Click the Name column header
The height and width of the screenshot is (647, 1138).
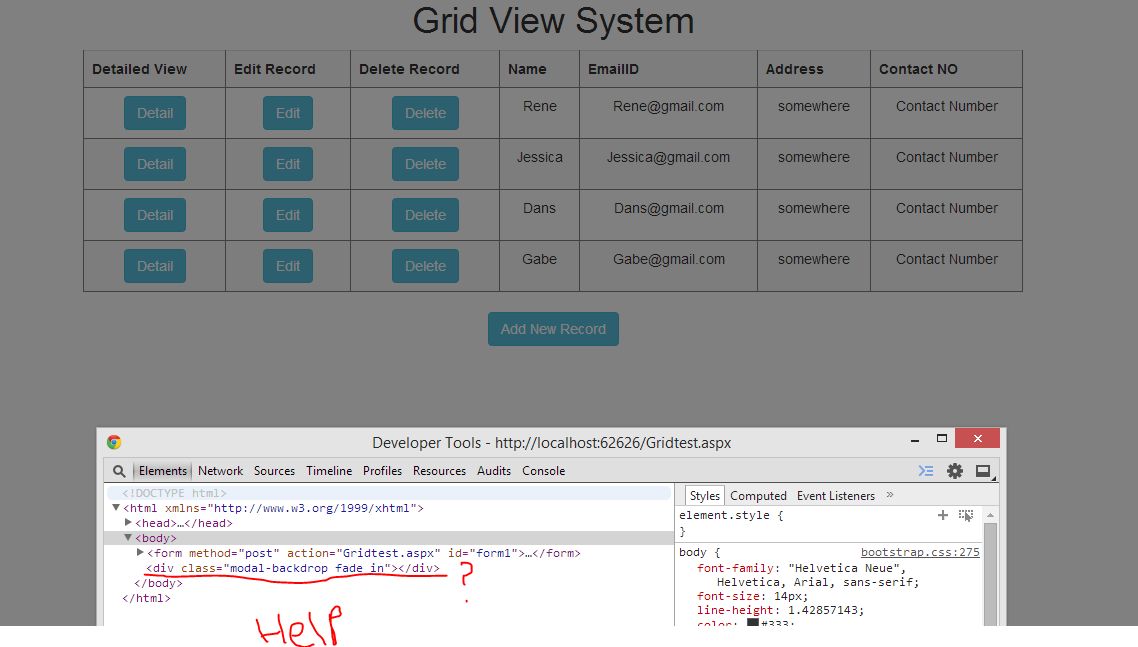(539, 69)
